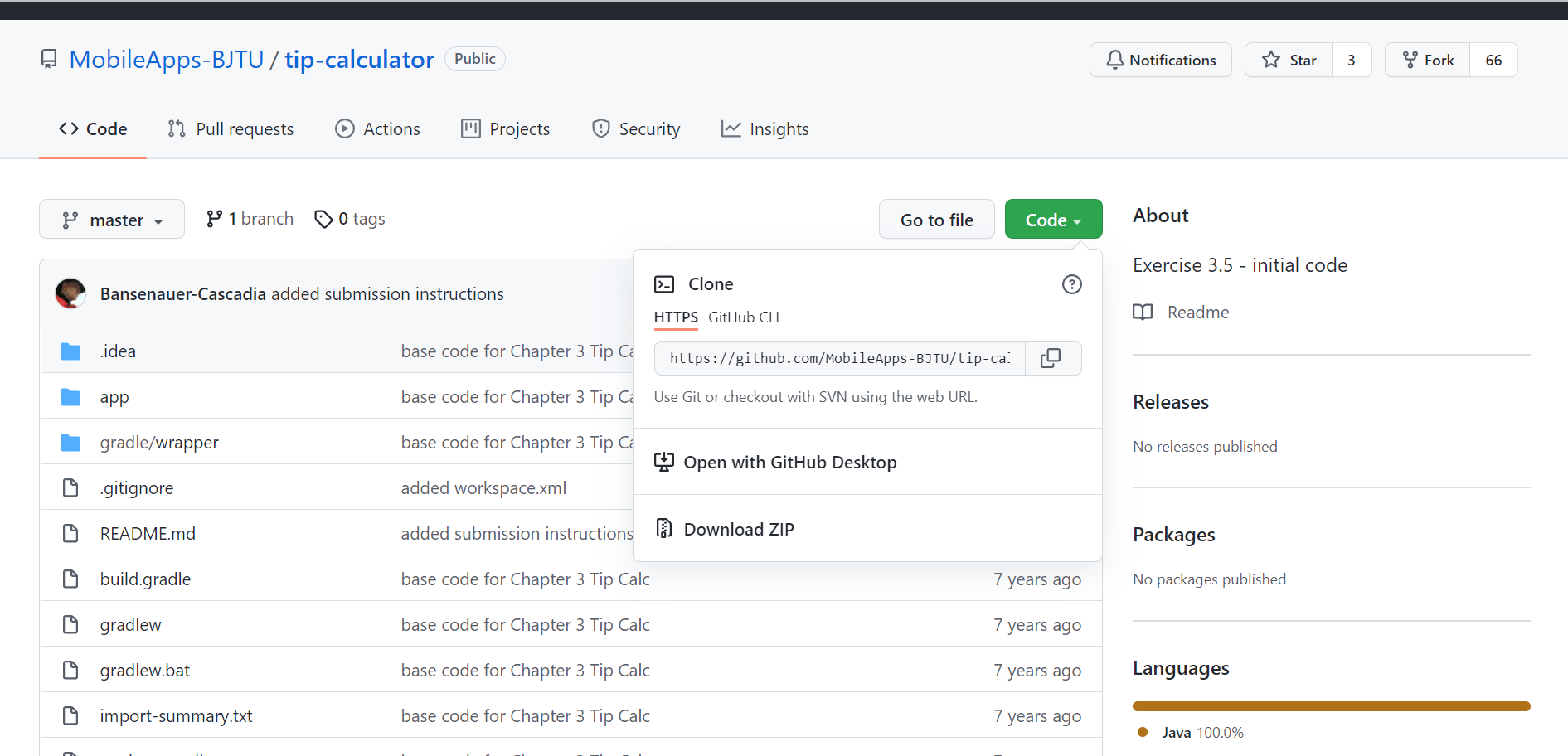Copy the clone URL with the copy icon
Image resolution: width=1568 pixels, height=756 pixels.
pos(1051,358)
